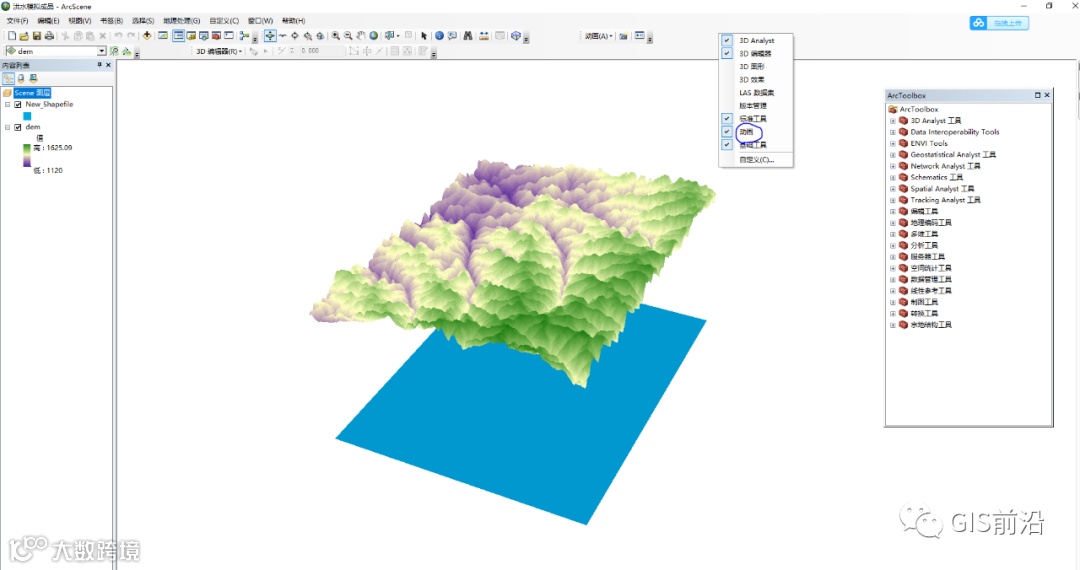Viewport: 1080px width, 570px height.
Task: Open an existing scene file
Action: [x=24, y=36]
